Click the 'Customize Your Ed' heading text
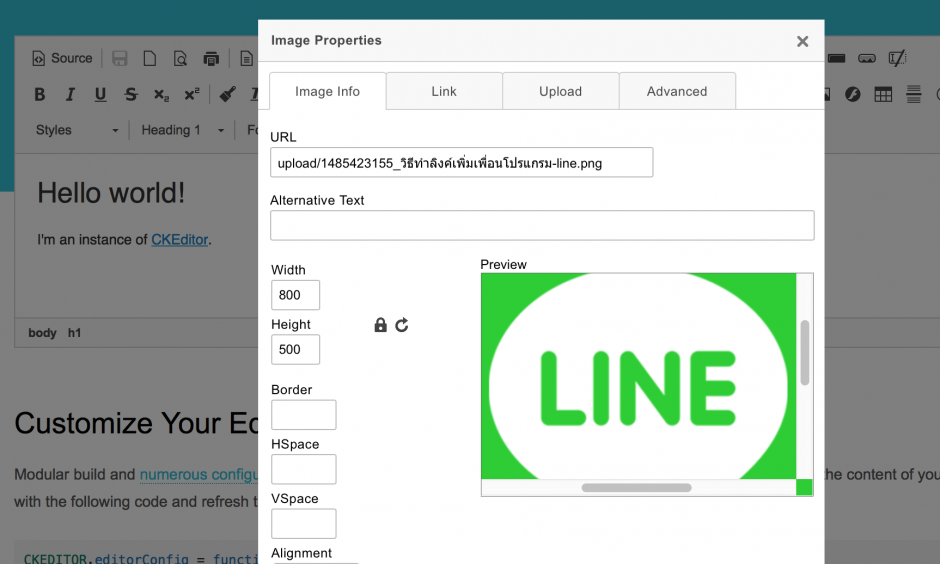 pos(136,423)
